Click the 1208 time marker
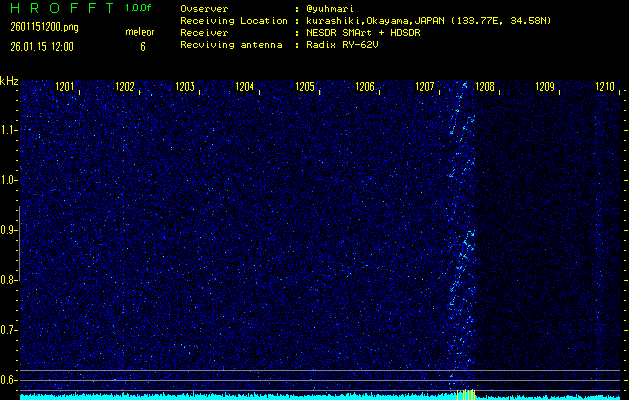The height and width of the screenshot is (400, 629). 485,87
